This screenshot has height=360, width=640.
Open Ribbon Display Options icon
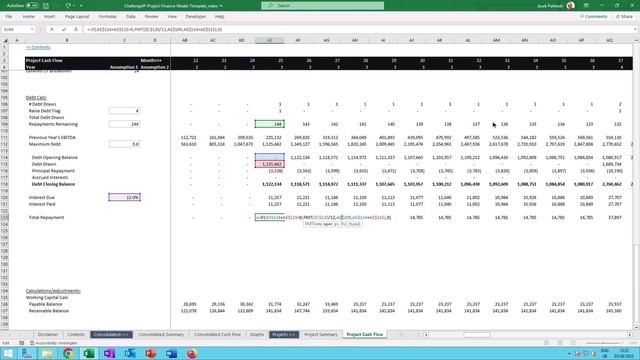coord(586,6)
